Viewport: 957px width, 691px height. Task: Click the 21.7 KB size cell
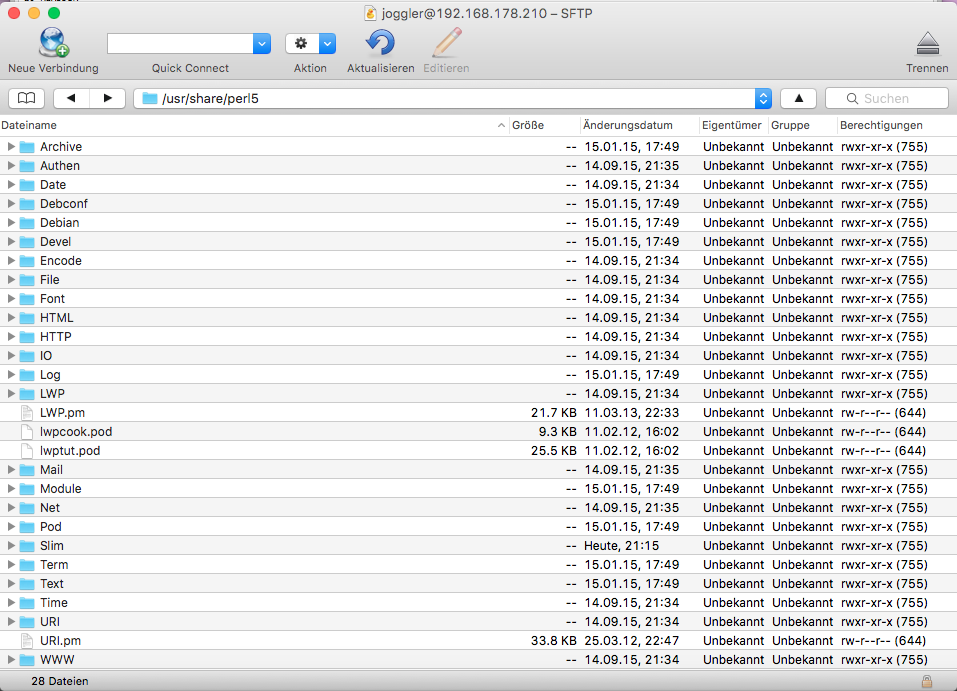(x=554, y=413)
